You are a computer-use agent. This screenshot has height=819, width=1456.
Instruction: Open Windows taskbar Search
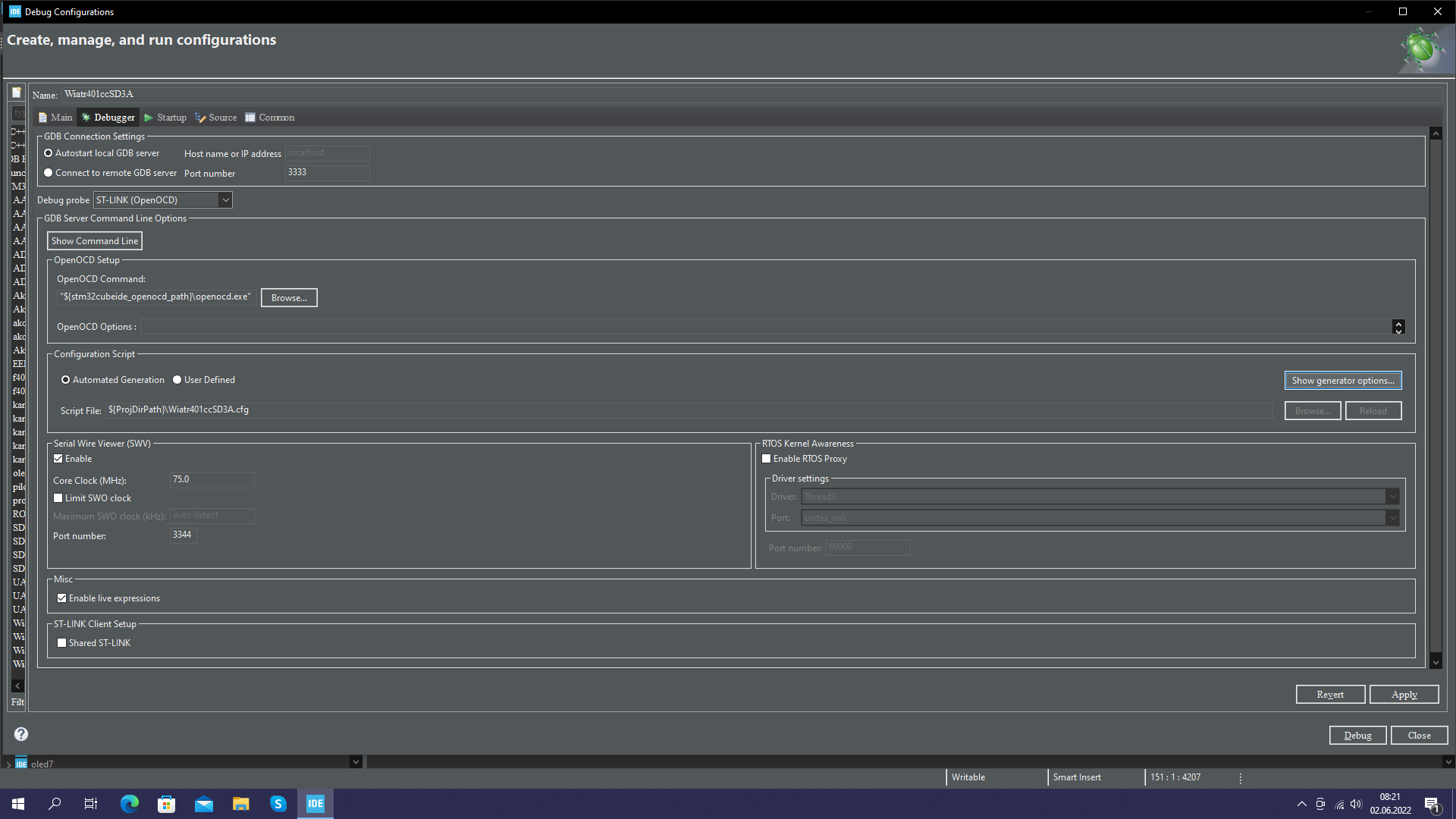(x=55, y=804)
